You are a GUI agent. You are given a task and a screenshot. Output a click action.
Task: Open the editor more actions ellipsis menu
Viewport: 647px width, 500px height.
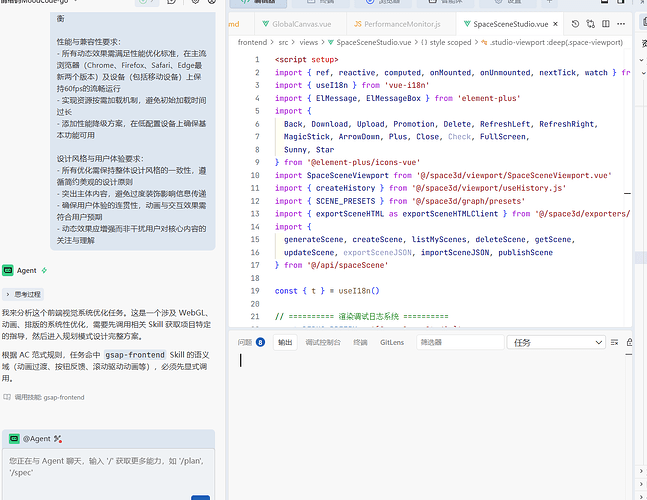pos(621,24)
